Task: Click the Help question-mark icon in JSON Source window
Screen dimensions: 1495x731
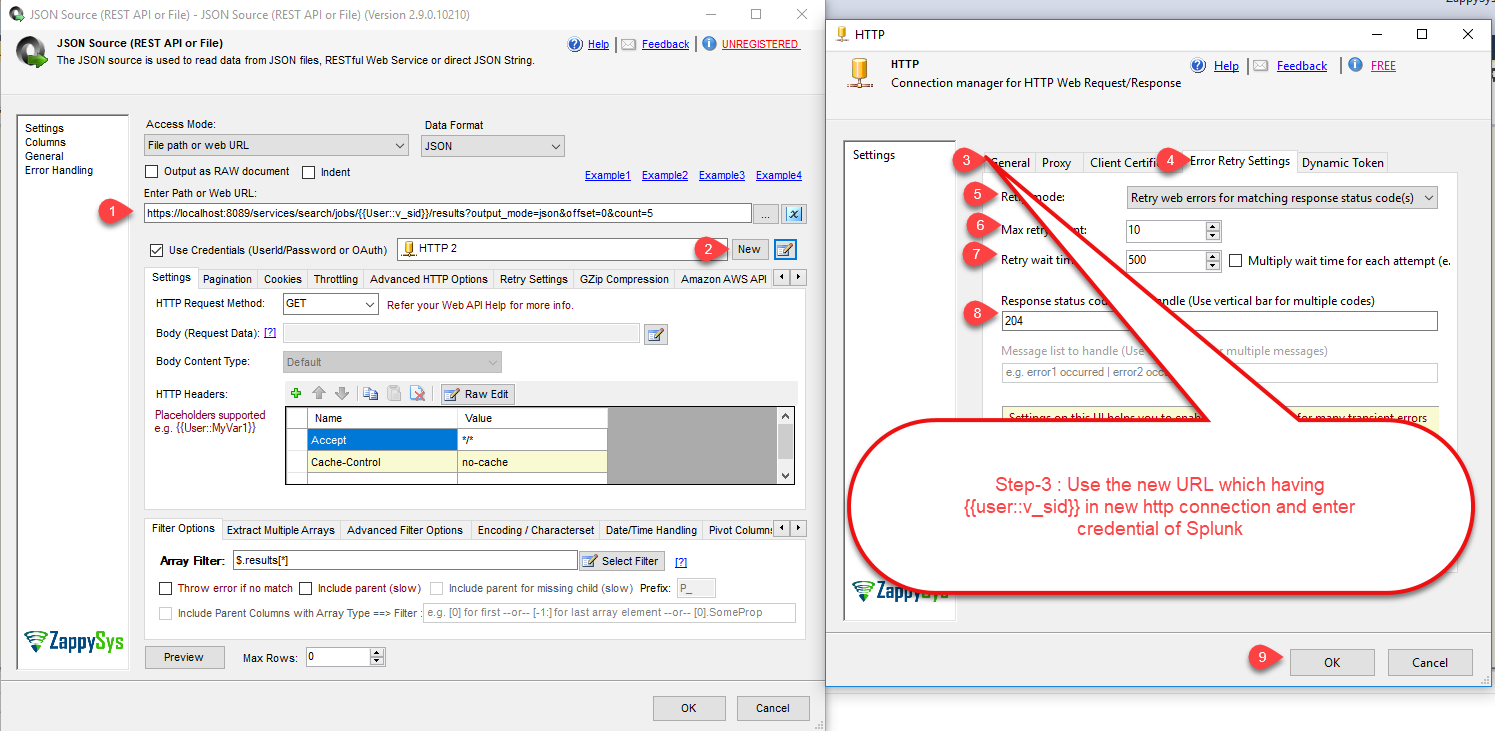Action: click(x=574, y=44)
